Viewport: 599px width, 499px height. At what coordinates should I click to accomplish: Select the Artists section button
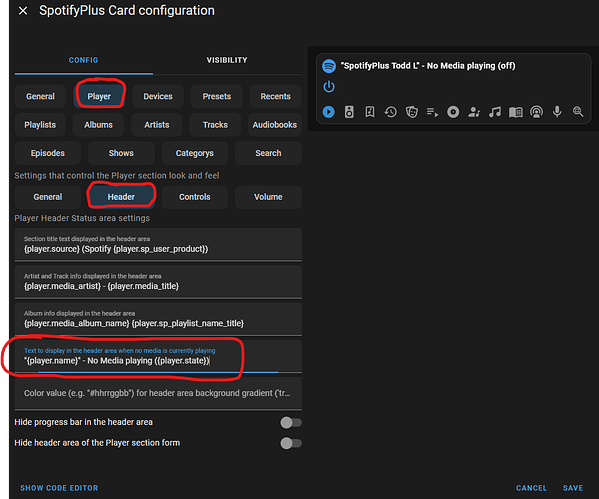click(x=157, y=125)
